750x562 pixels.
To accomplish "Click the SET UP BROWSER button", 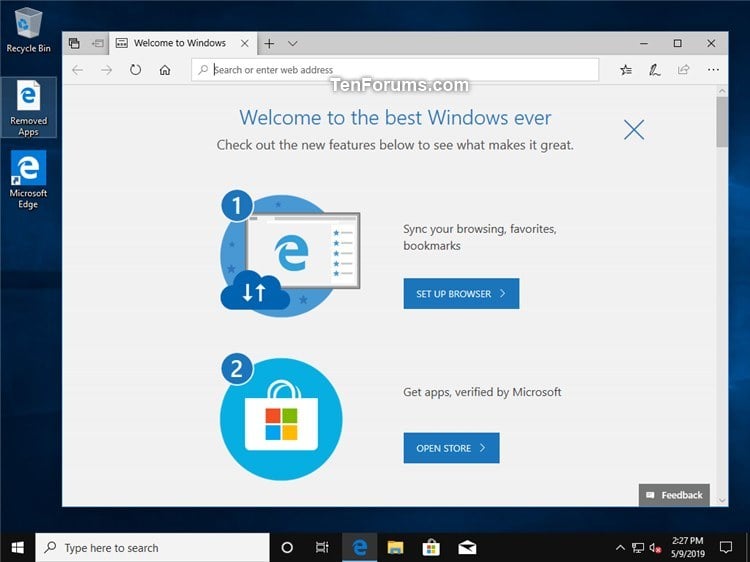I will (x=461, y=294).
